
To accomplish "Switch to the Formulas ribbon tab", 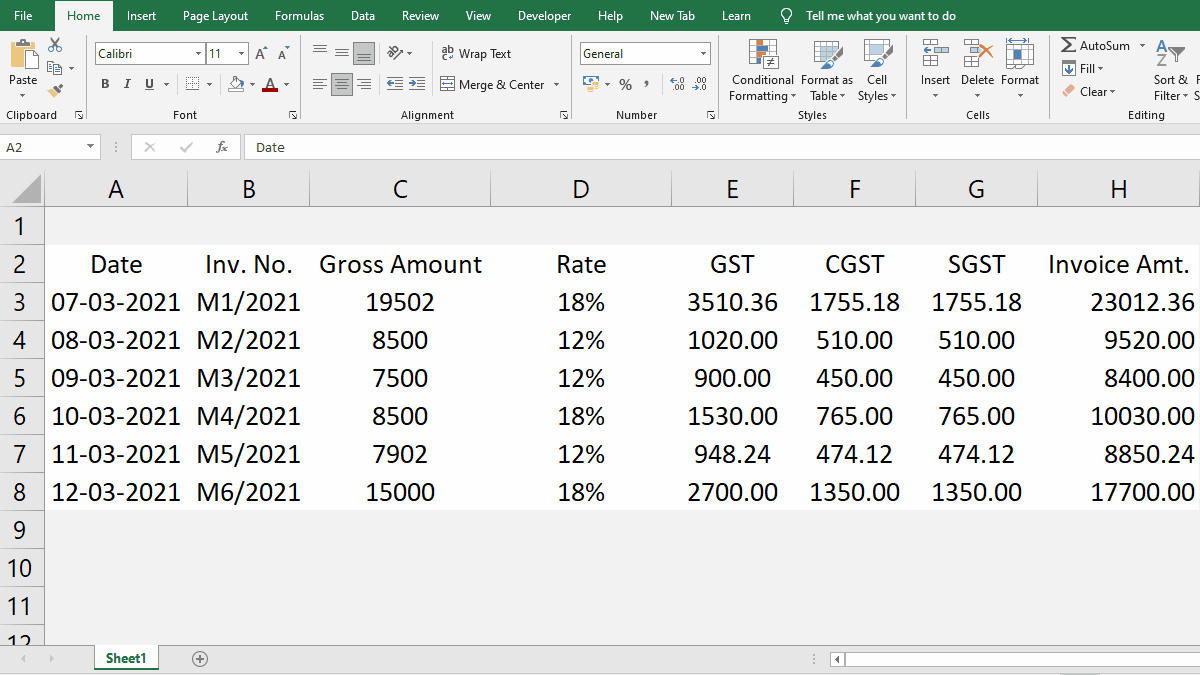I will click(x=299, y=15).
